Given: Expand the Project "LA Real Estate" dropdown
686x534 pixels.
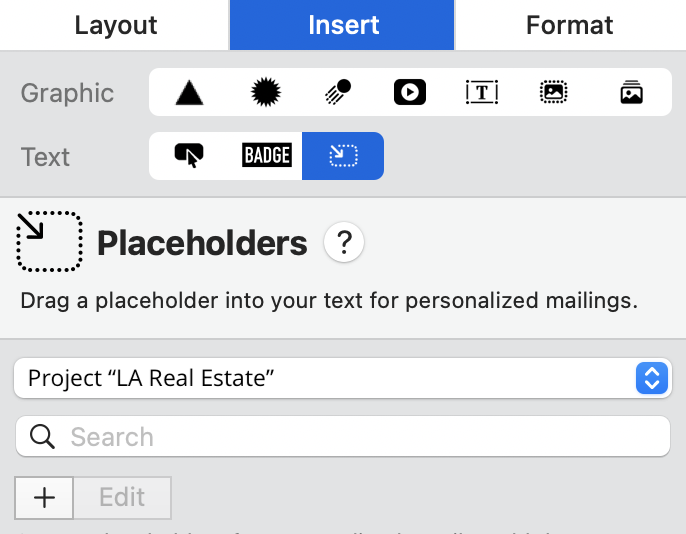Looking at the screenshot, I should (x=341, y=378).
